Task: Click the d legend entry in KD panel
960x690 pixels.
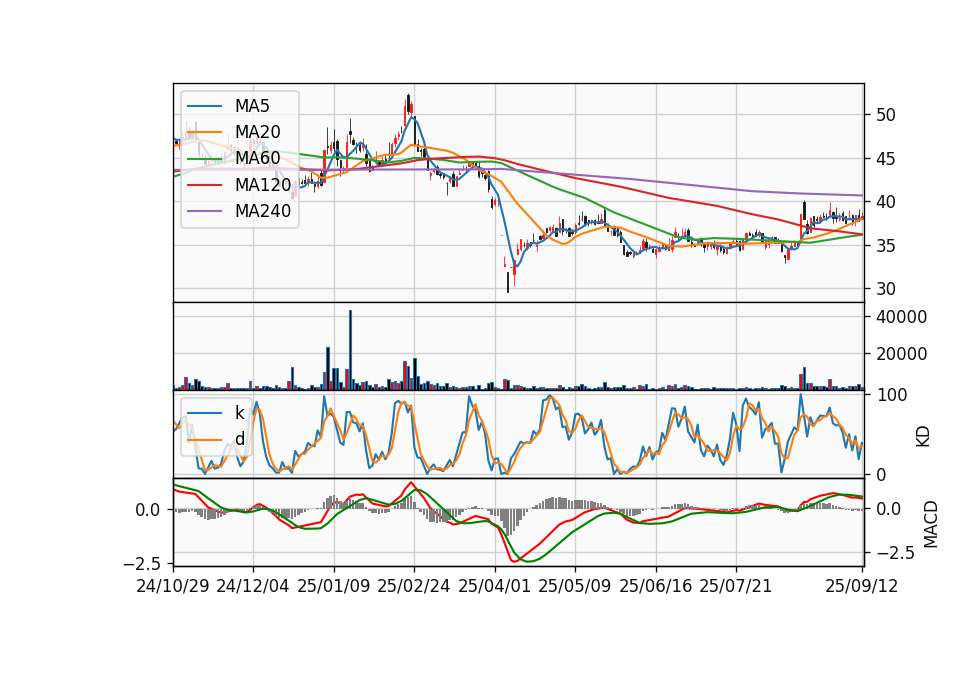Action: coord(239,439)
